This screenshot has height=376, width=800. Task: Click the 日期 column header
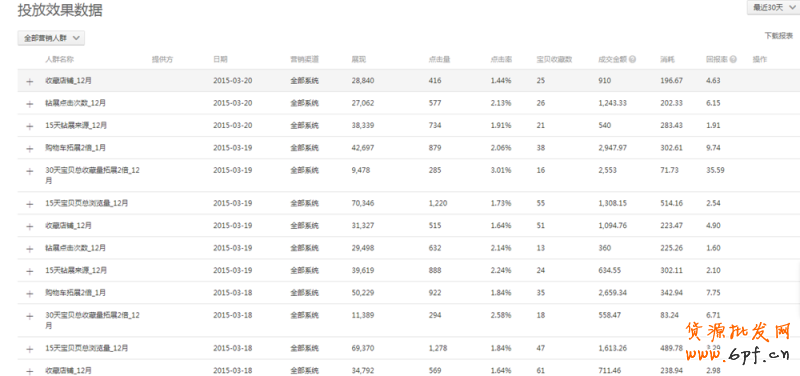coord(220,59)
